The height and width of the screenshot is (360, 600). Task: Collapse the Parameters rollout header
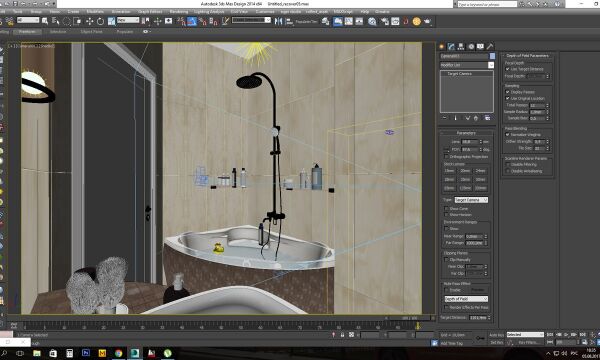(466, 133)
